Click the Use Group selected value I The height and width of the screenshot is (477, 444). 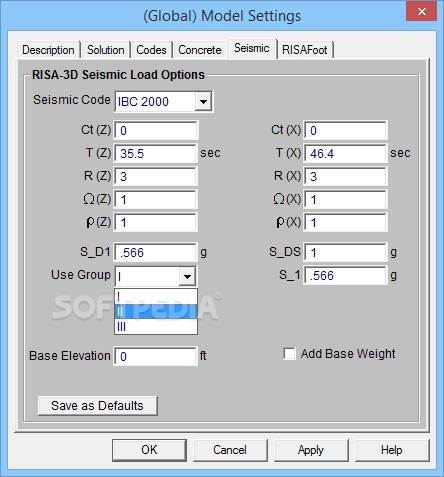click(x=147, y=276)
